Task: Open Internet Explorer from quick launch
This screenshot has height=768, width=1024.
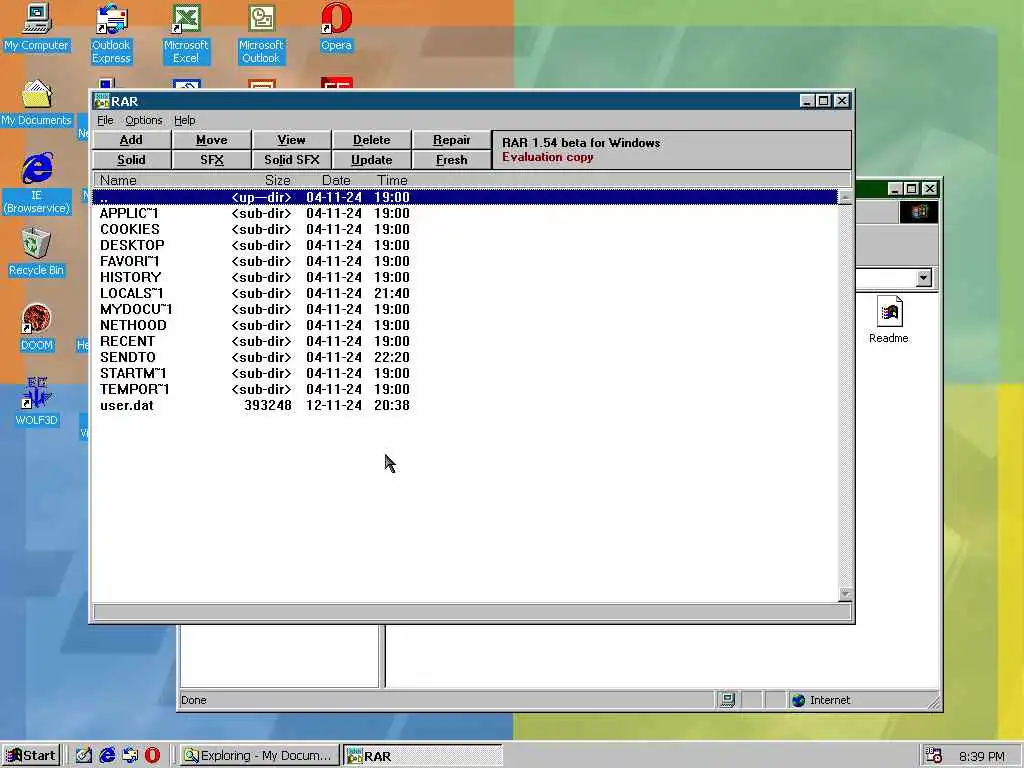Action: coord(107,756)
